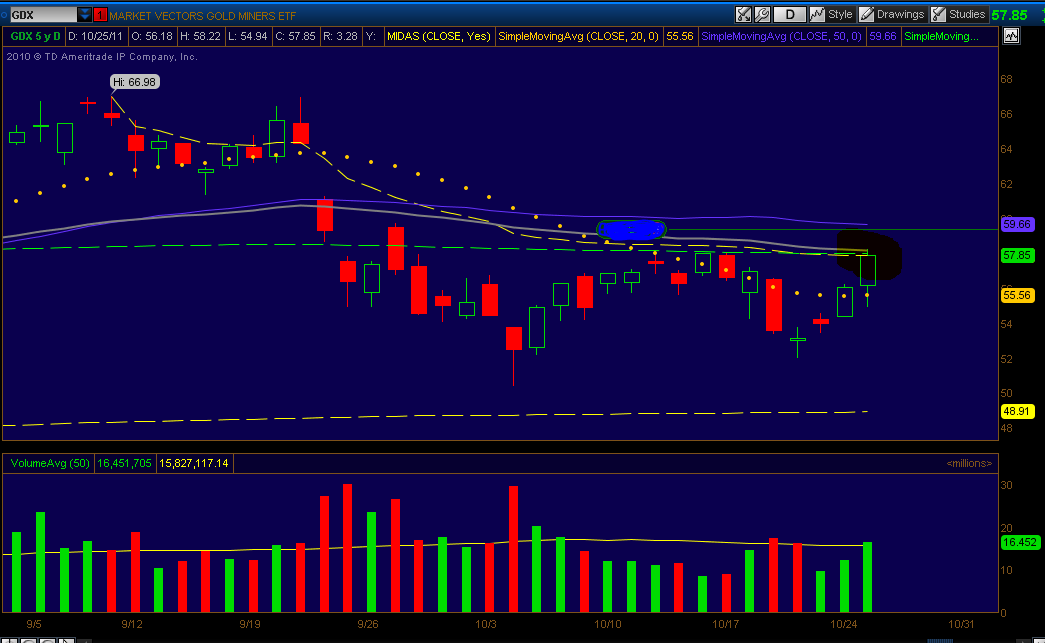Open the quick study flask-arrow icon
Screen dimensions: 1045x643
point(744,14)
